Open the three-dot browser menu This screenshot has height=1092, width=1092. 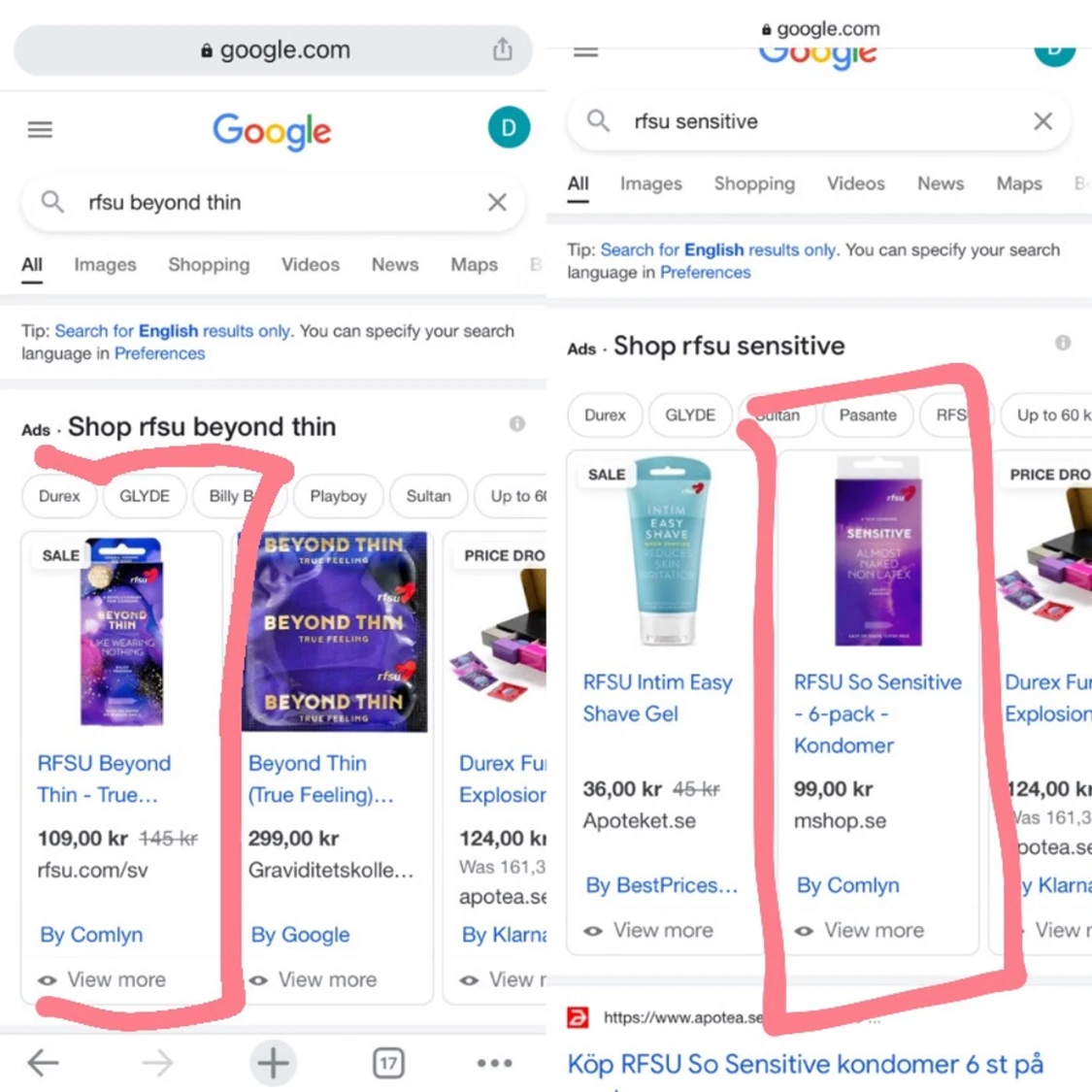click(x=494, y=1063)
